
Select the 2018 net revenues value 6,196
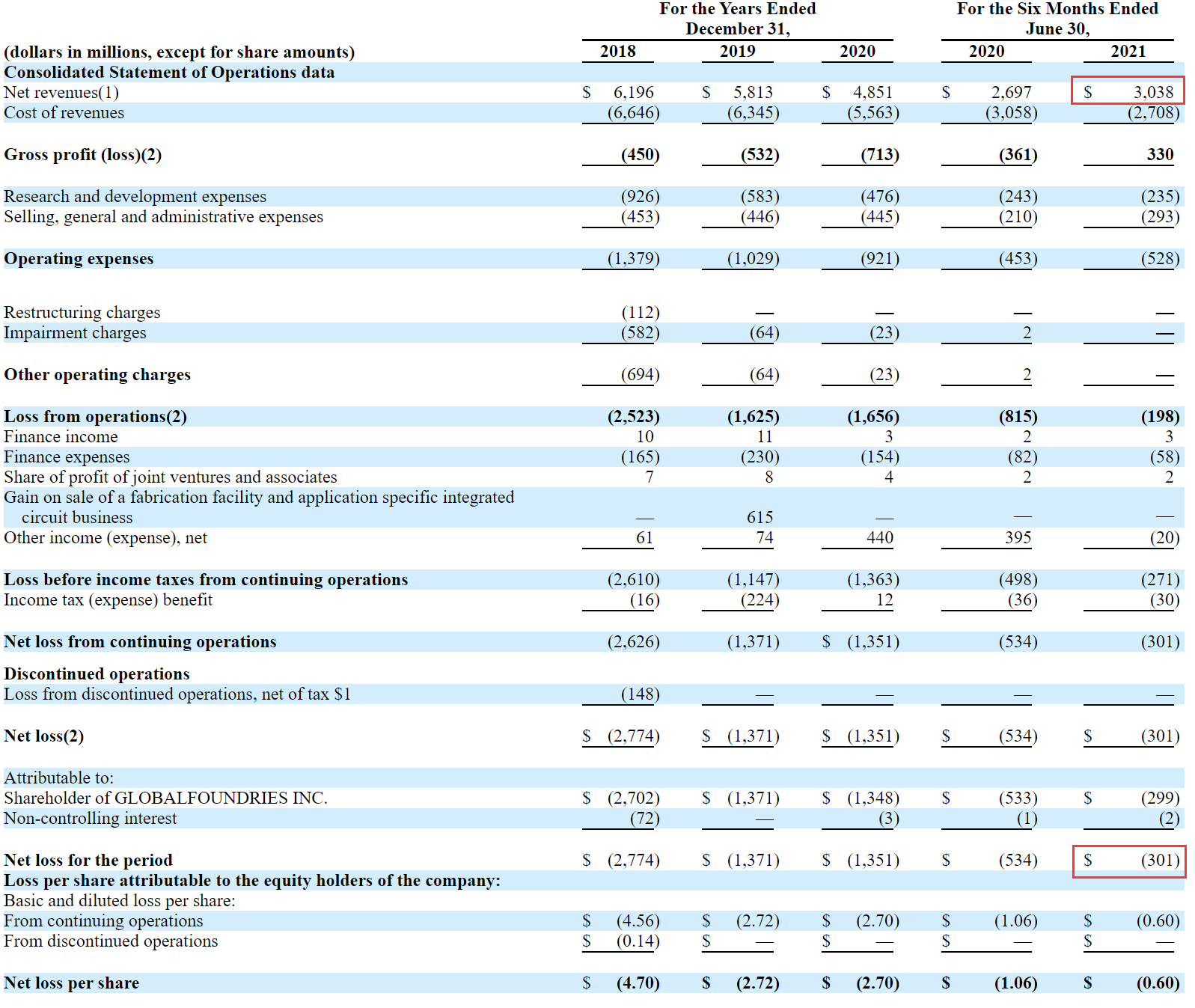pyautogui.click(x=634, y=92)
